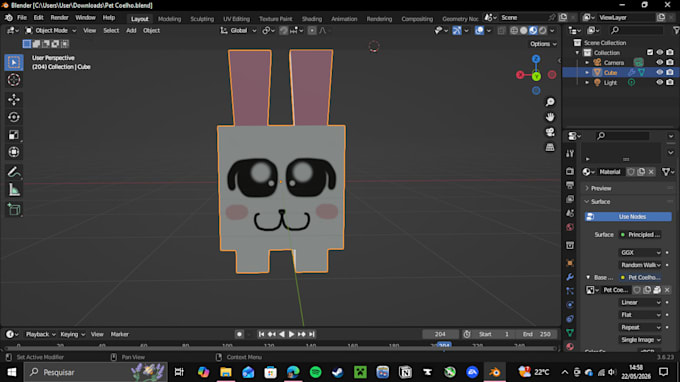Open Linear interpolation dropdown

[x=641, y=302]
